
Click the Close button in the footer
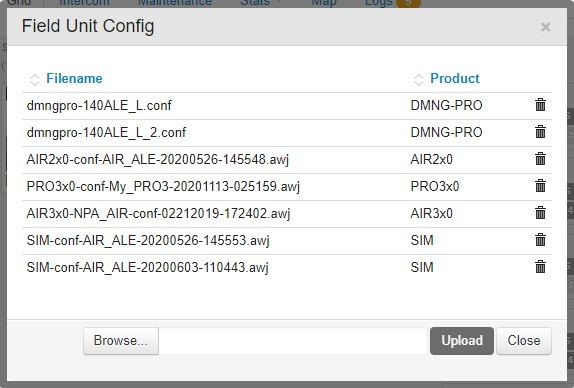[x=524, y=341]
